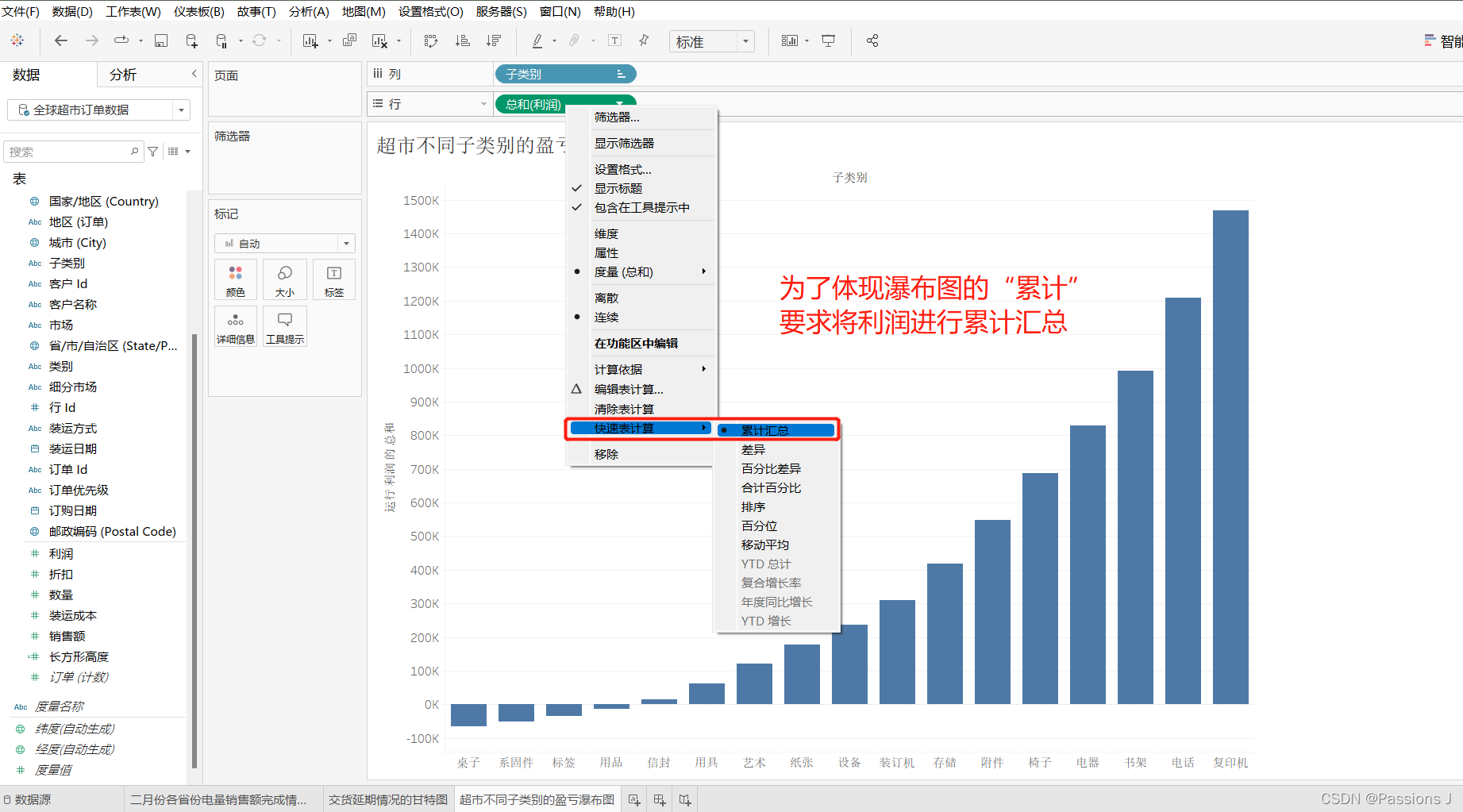Open the 标准 fit dropdown
This screenshot has width=1463, height=812.
coord(744,40)
